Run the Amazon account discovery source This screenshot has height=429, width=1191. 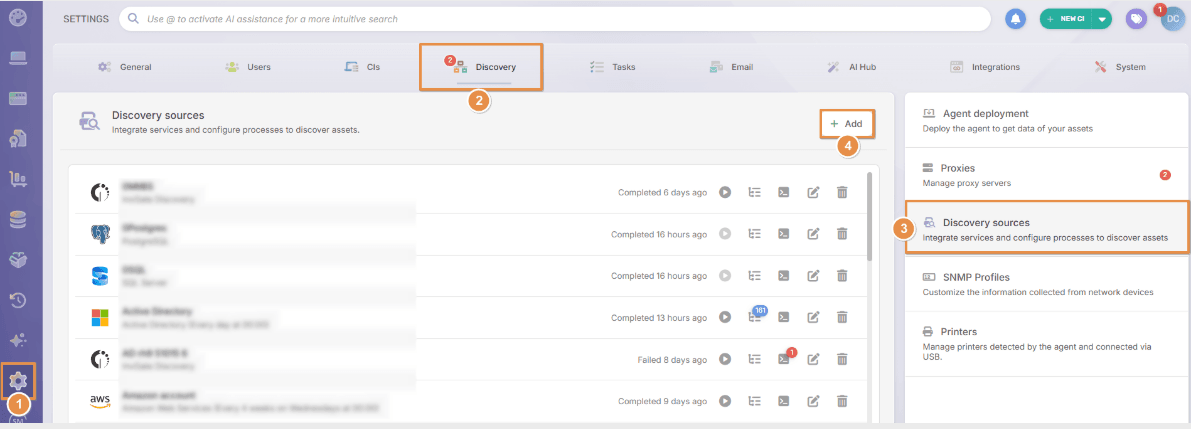point(725,400)
